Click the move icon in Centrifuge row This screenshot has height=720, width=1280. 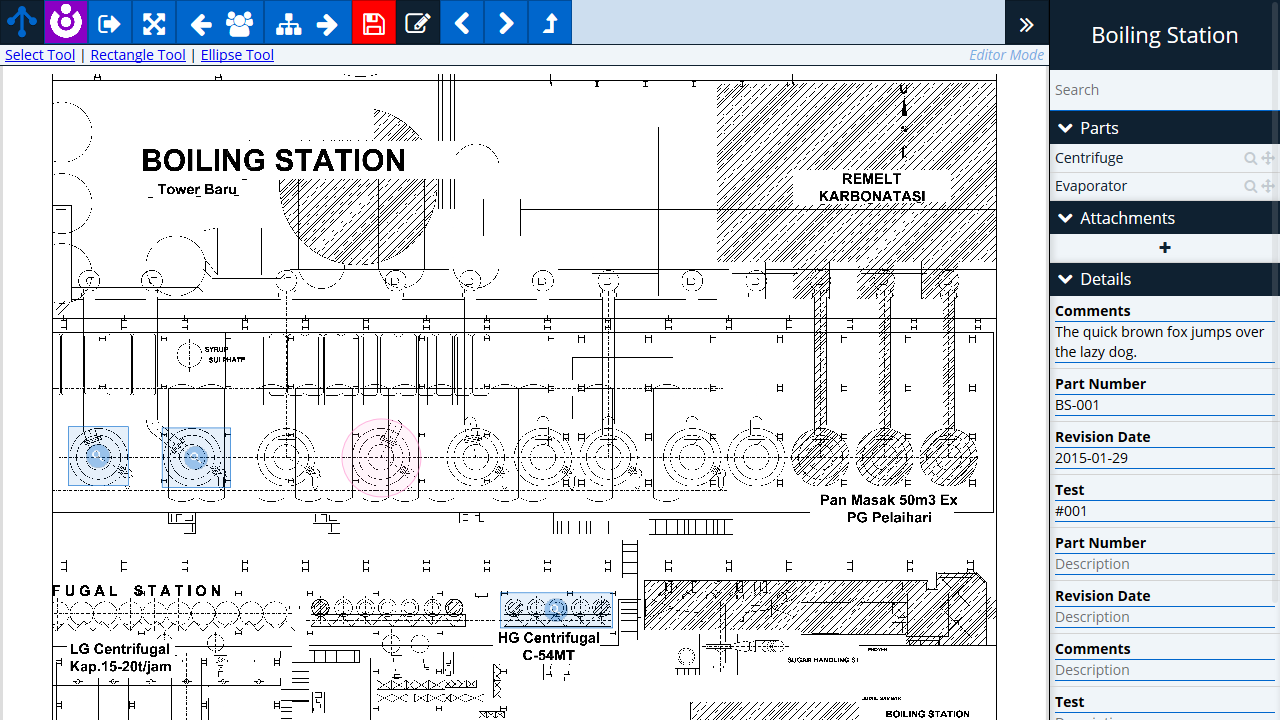[1268, 158]
